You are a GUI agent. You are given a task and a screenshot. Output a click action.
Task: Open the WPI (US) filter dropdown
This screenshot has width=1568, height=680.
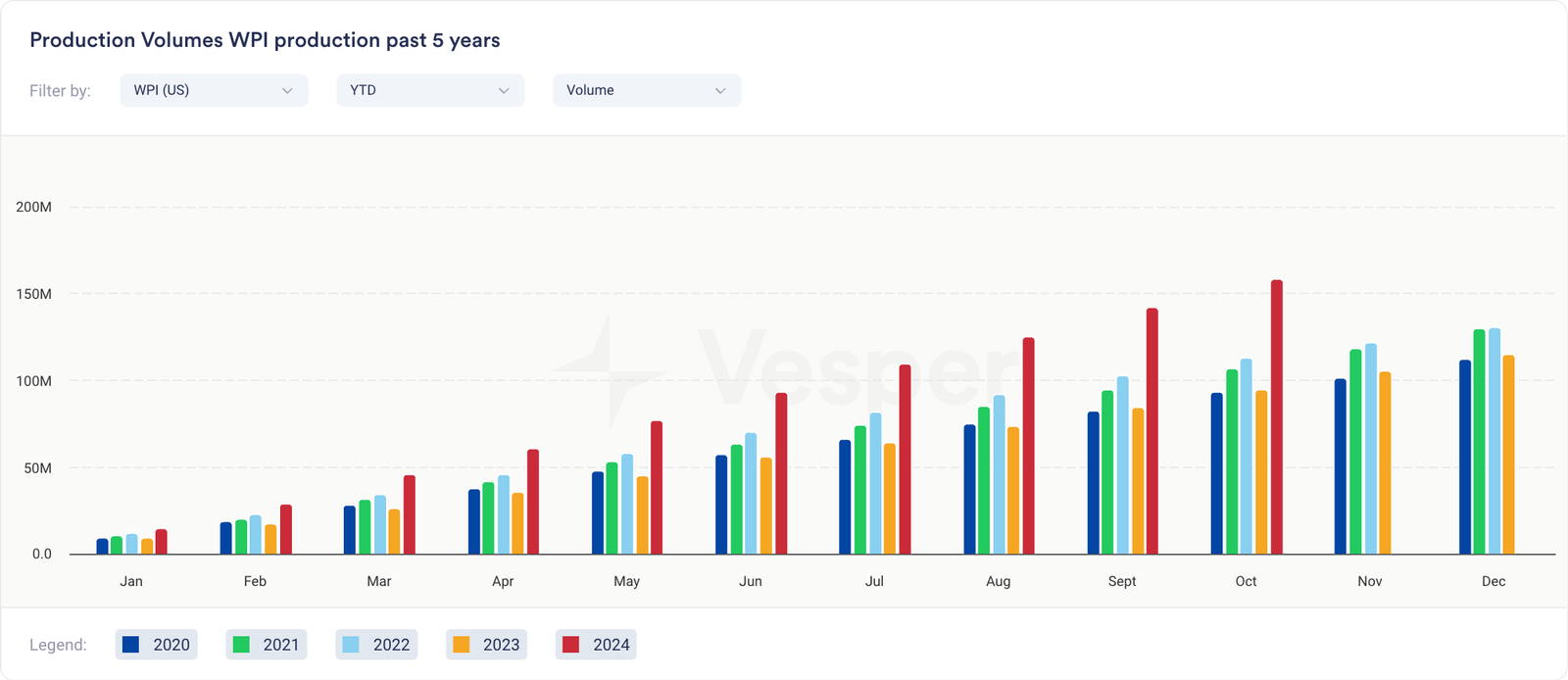[214, 90]
